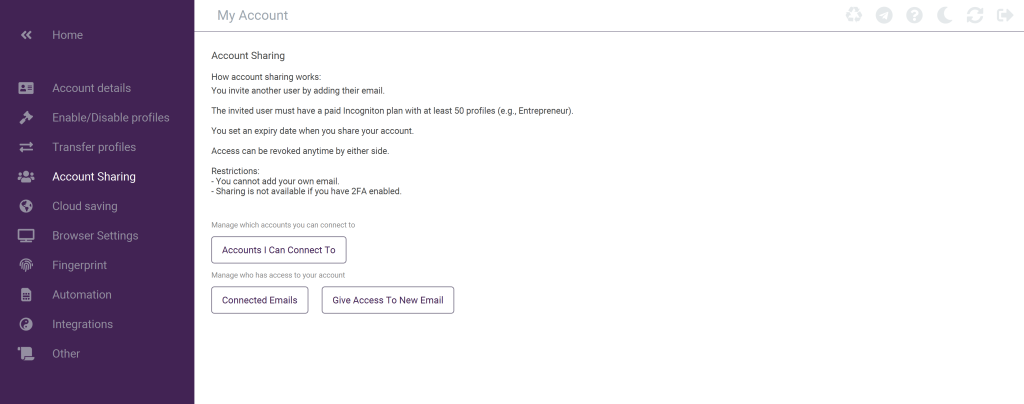Screen dimensions: 1024x404
Task: Open the Automation menu item
Action: (82, 295)
